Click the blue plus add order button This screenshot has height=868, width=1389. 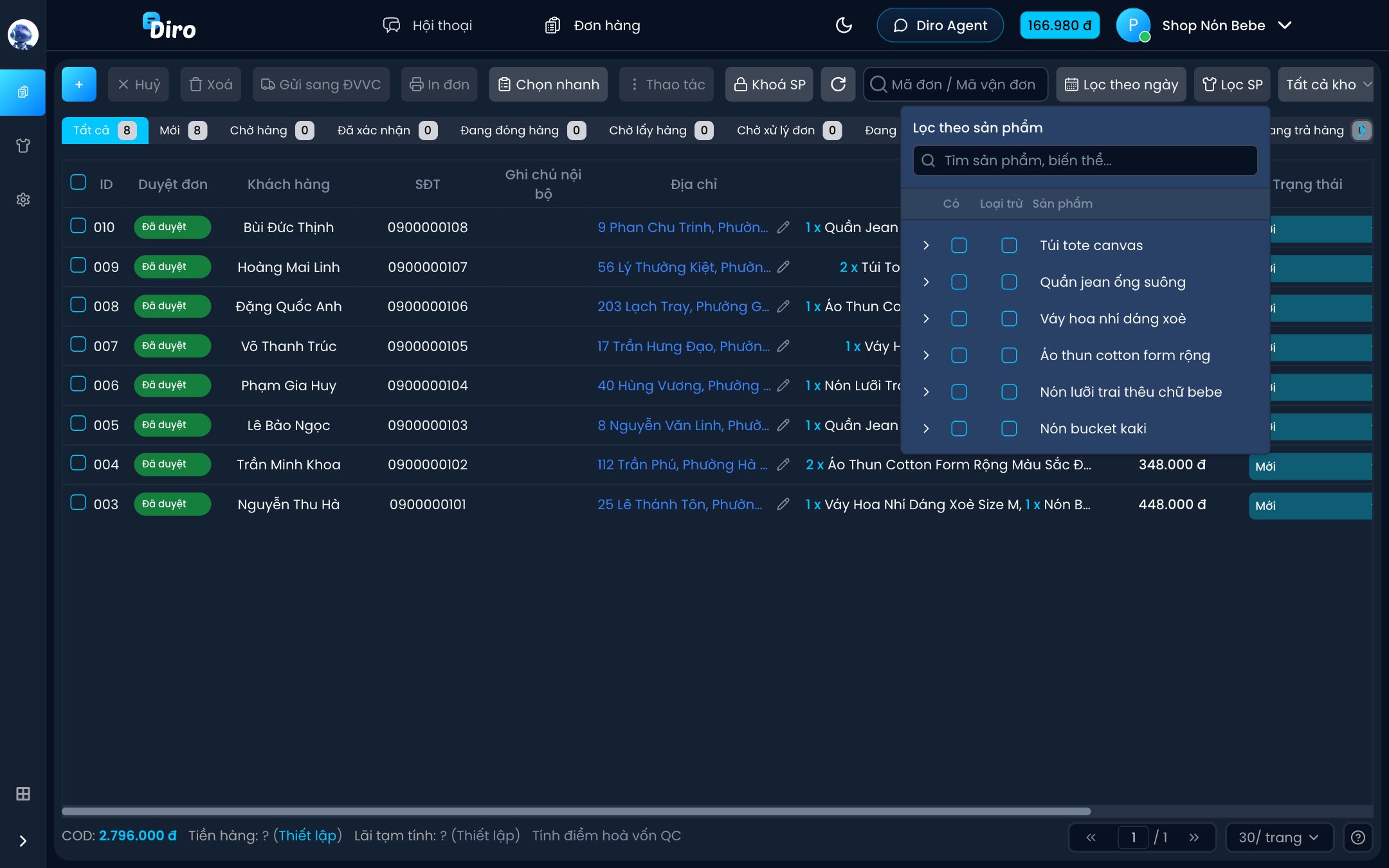coord(79,84)
